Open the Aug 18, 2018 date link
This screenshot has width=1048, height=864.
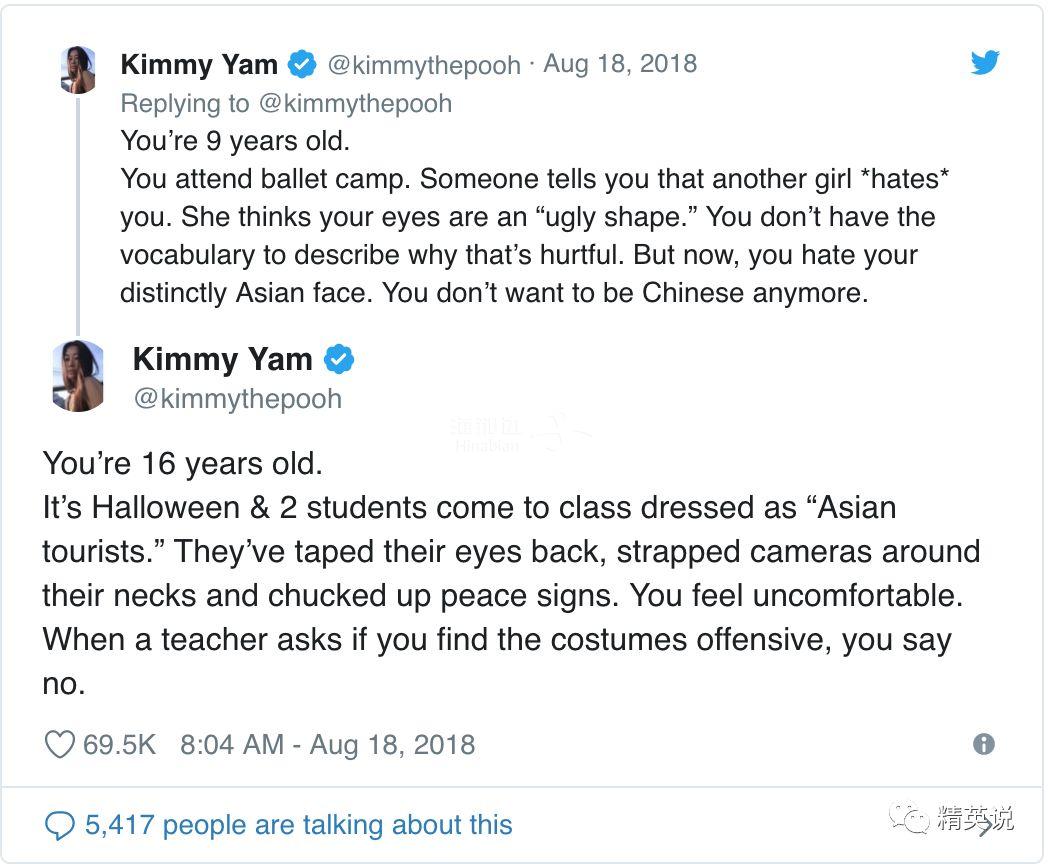(620, 63)
